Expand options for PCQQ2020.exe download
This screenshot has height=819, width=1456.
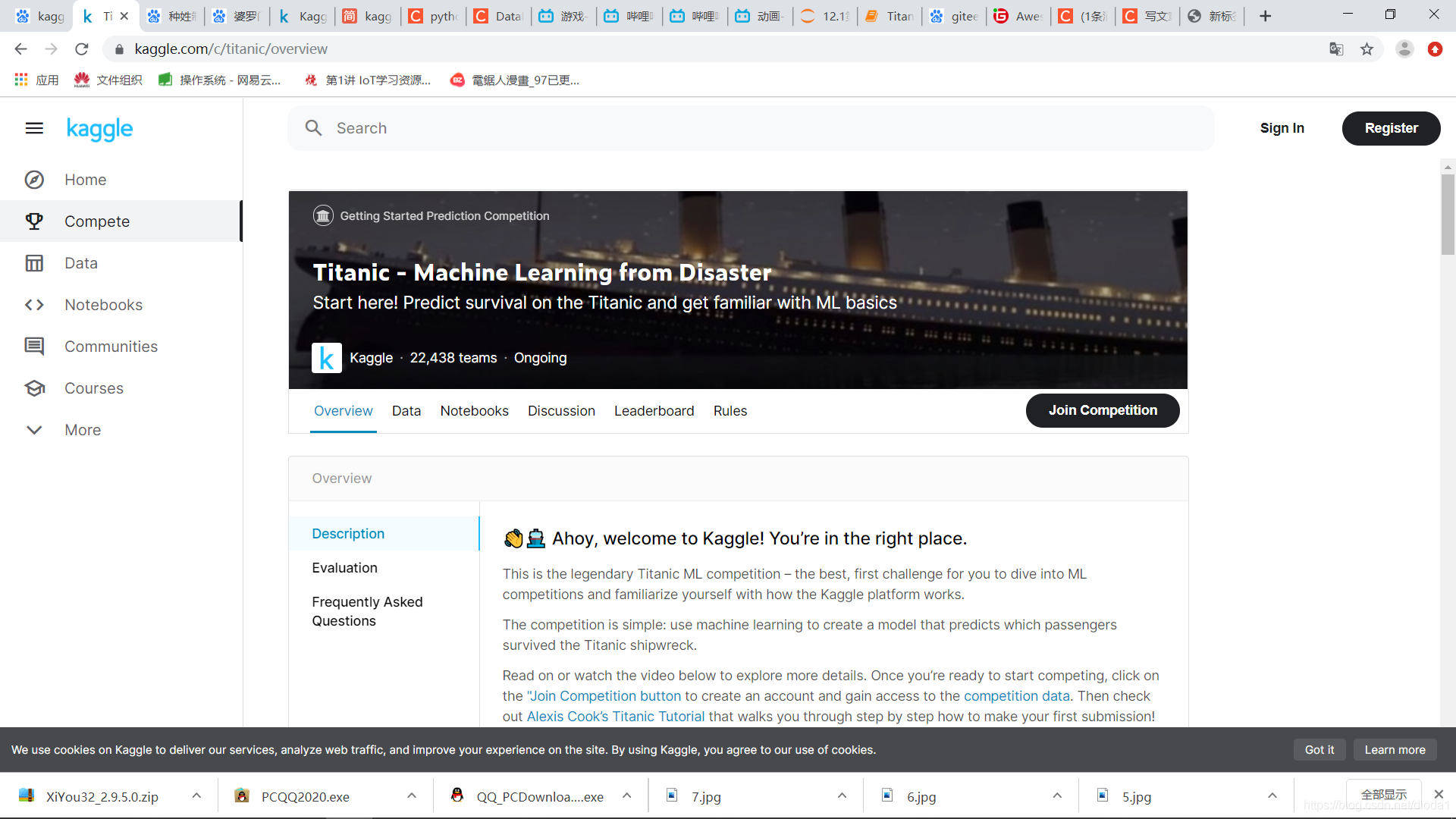pos(412,795)
